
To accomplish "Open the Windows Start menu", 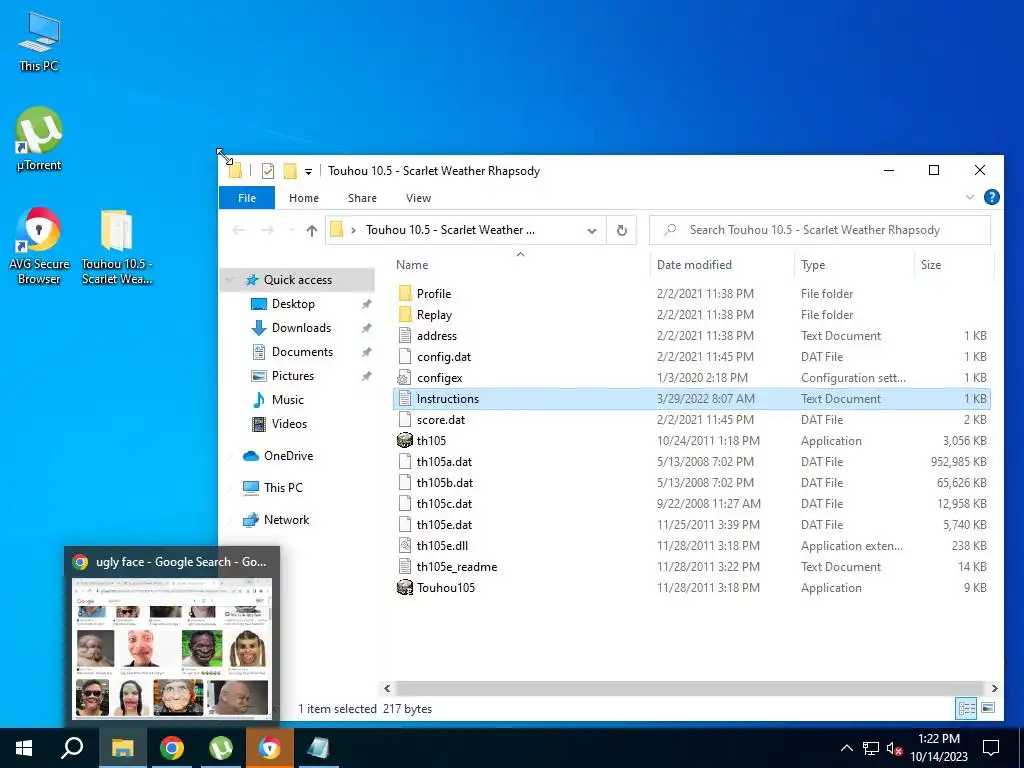I will pyautogui.click(x=24, y=748).
